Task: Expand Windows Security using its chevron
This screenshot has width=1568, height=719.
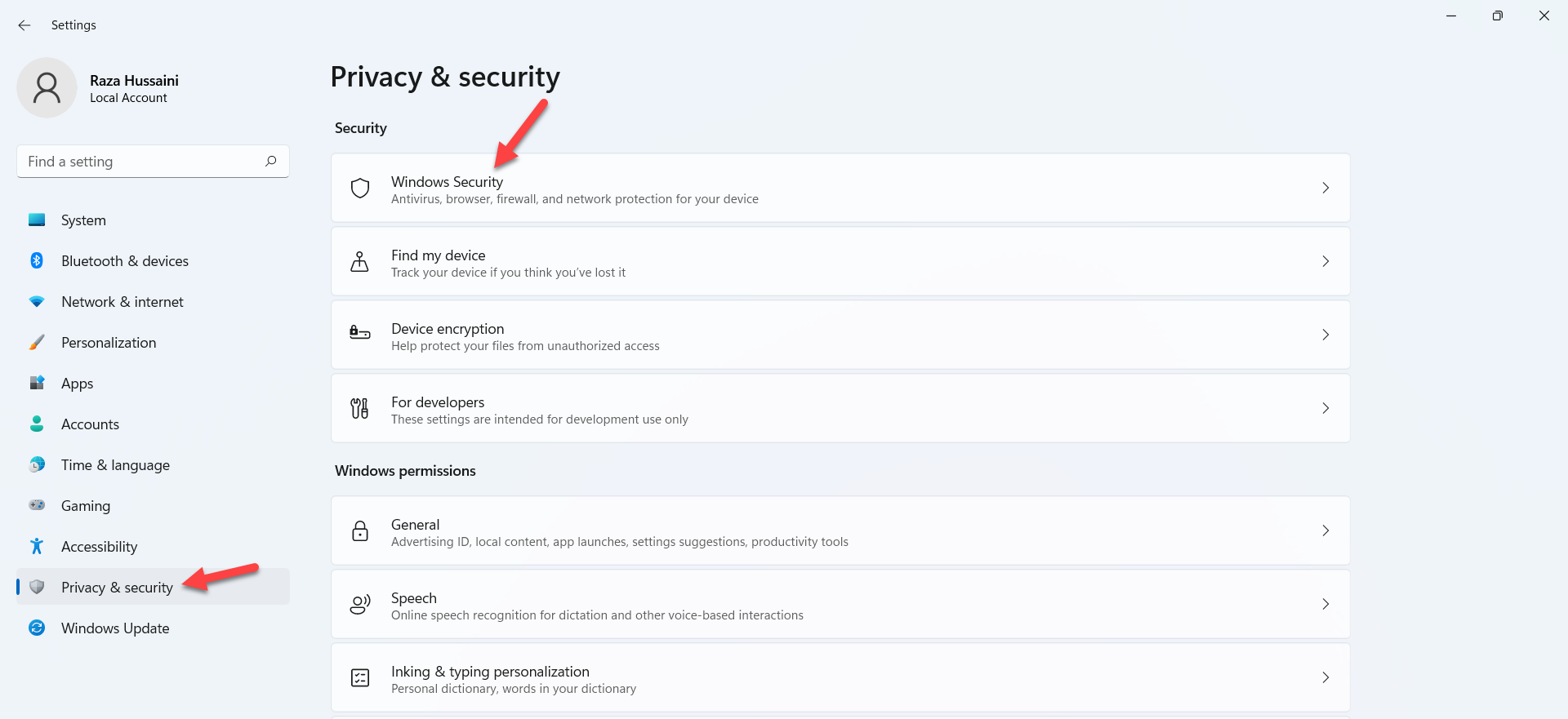Action: tap(1325, 188)
